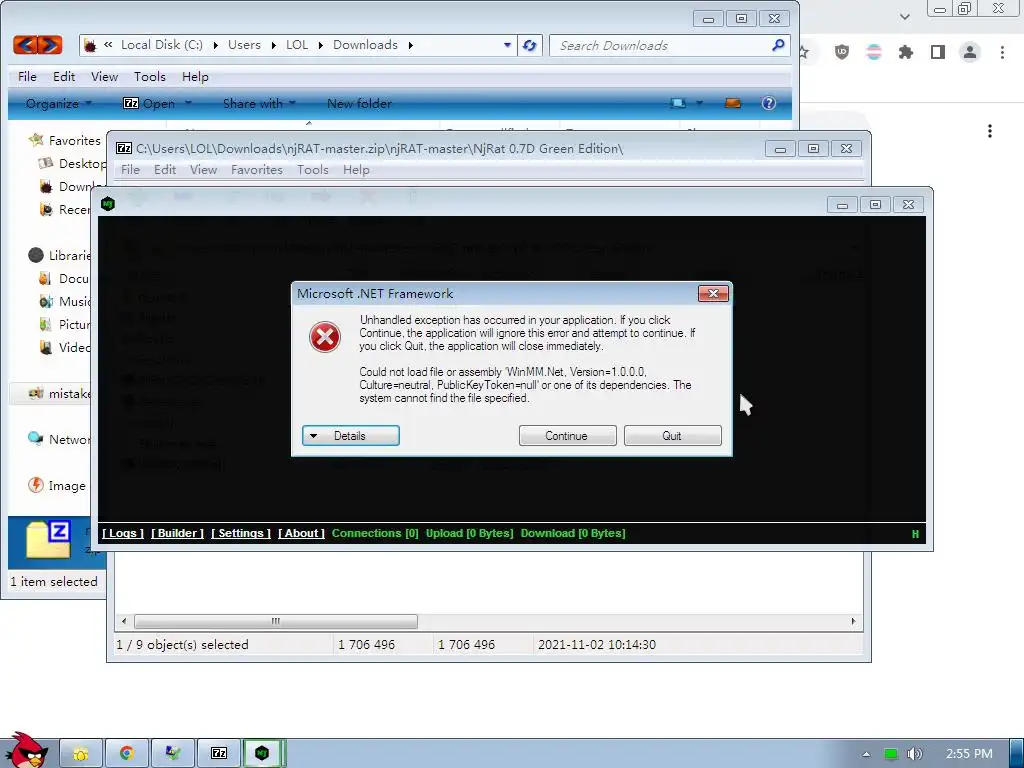Screen dimensions: 1024x768
Task: Open uBlock shield extension in Chrome
Action: pos(842,52)
